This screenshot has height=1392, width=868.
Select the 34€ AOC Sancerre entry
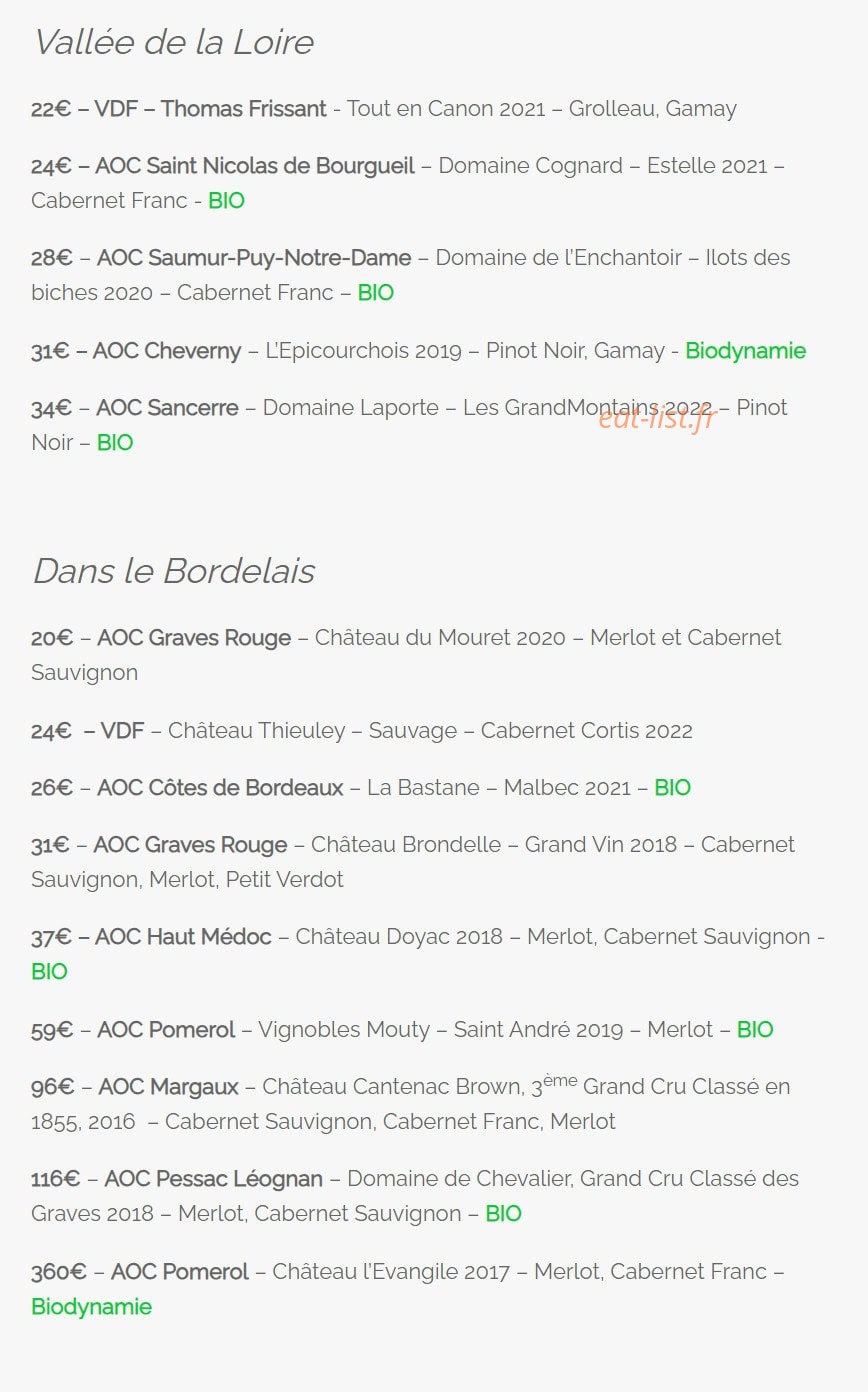coord(409,425)
